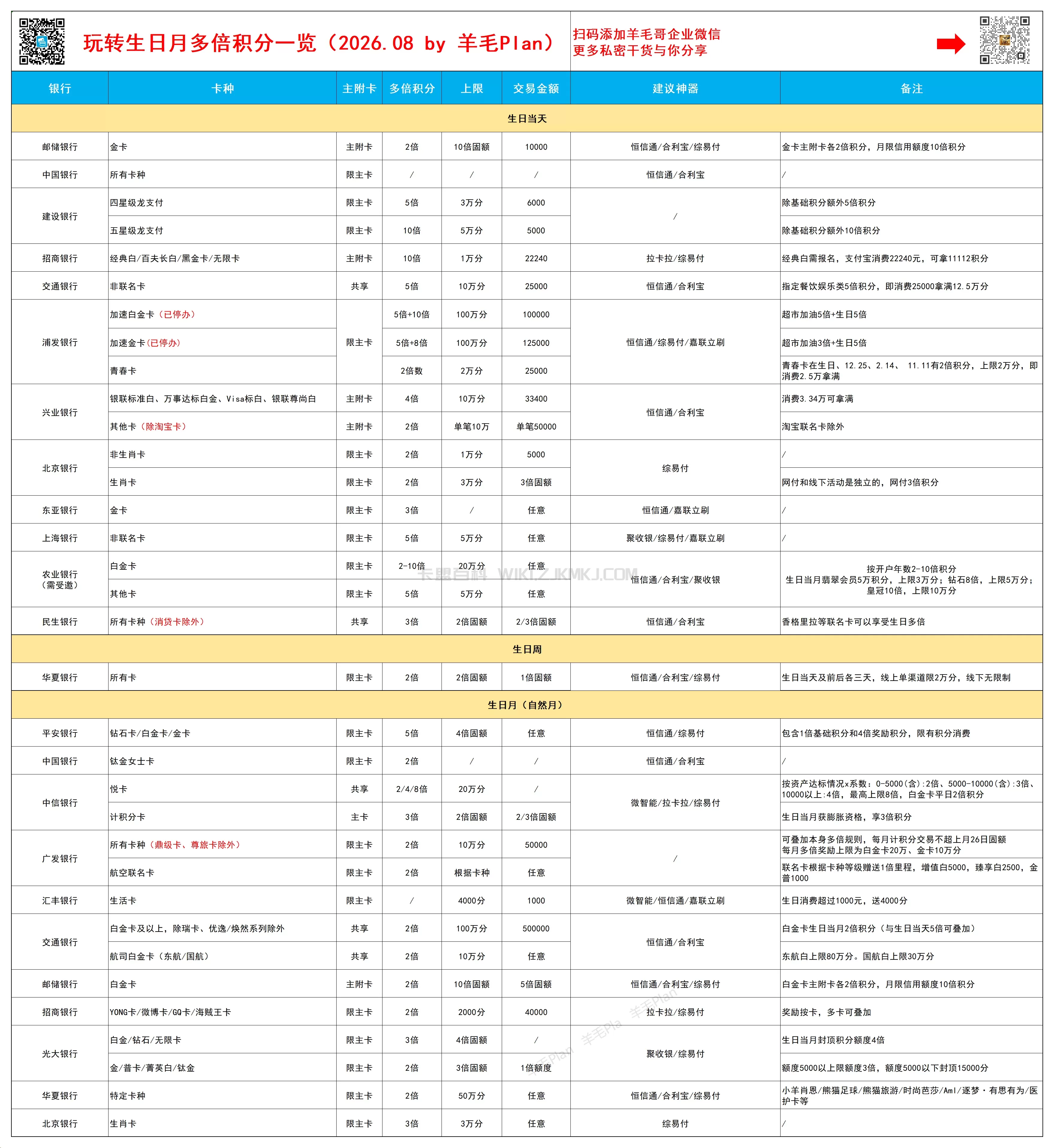Click the "特定卡种" card cell
The height and width of the screenshot is (1148, 1053).
click(x=222, y=1096)
